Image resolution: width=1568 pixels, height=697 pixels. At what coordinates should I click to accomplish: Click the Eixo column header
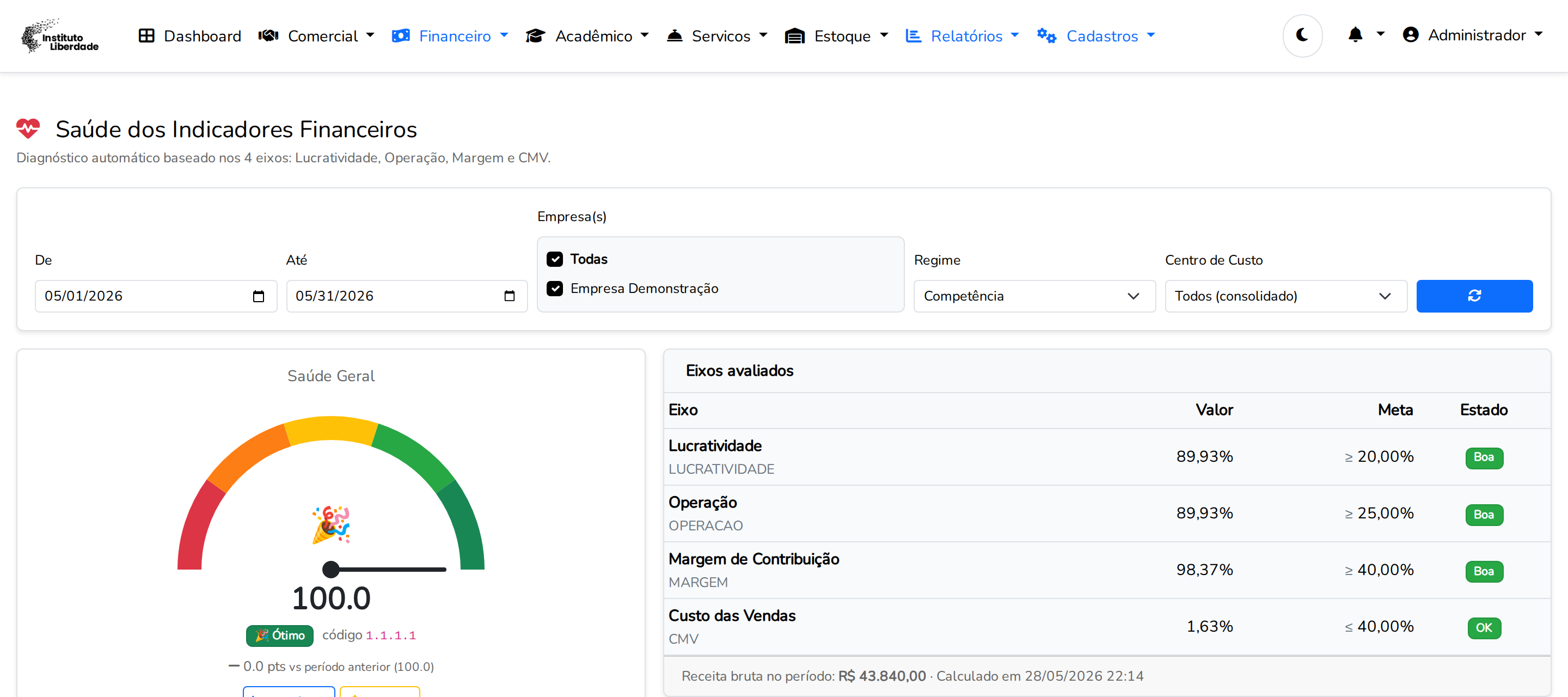(x=683, y=409)
